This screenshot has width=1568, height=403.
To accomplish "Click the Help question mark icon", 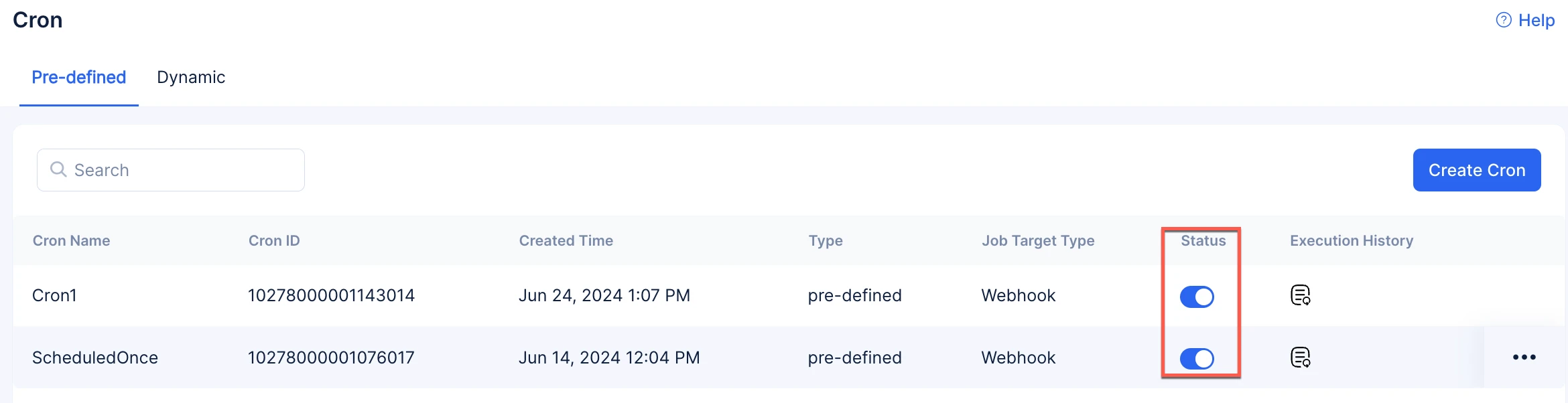I will click(x=1504, y=20).
